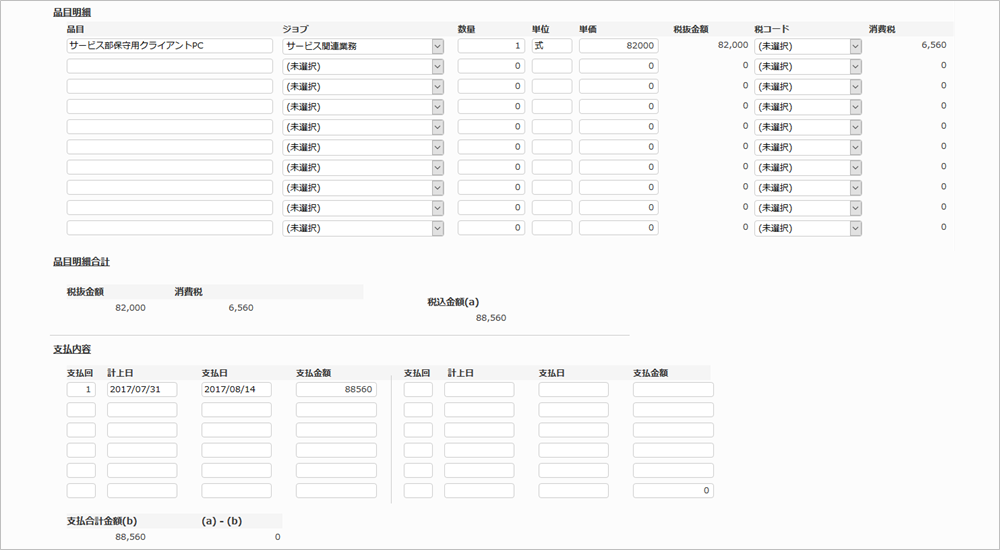Expand the ジョブ dropdown in the second item row
1000x550 pixels.
point(364,66)
